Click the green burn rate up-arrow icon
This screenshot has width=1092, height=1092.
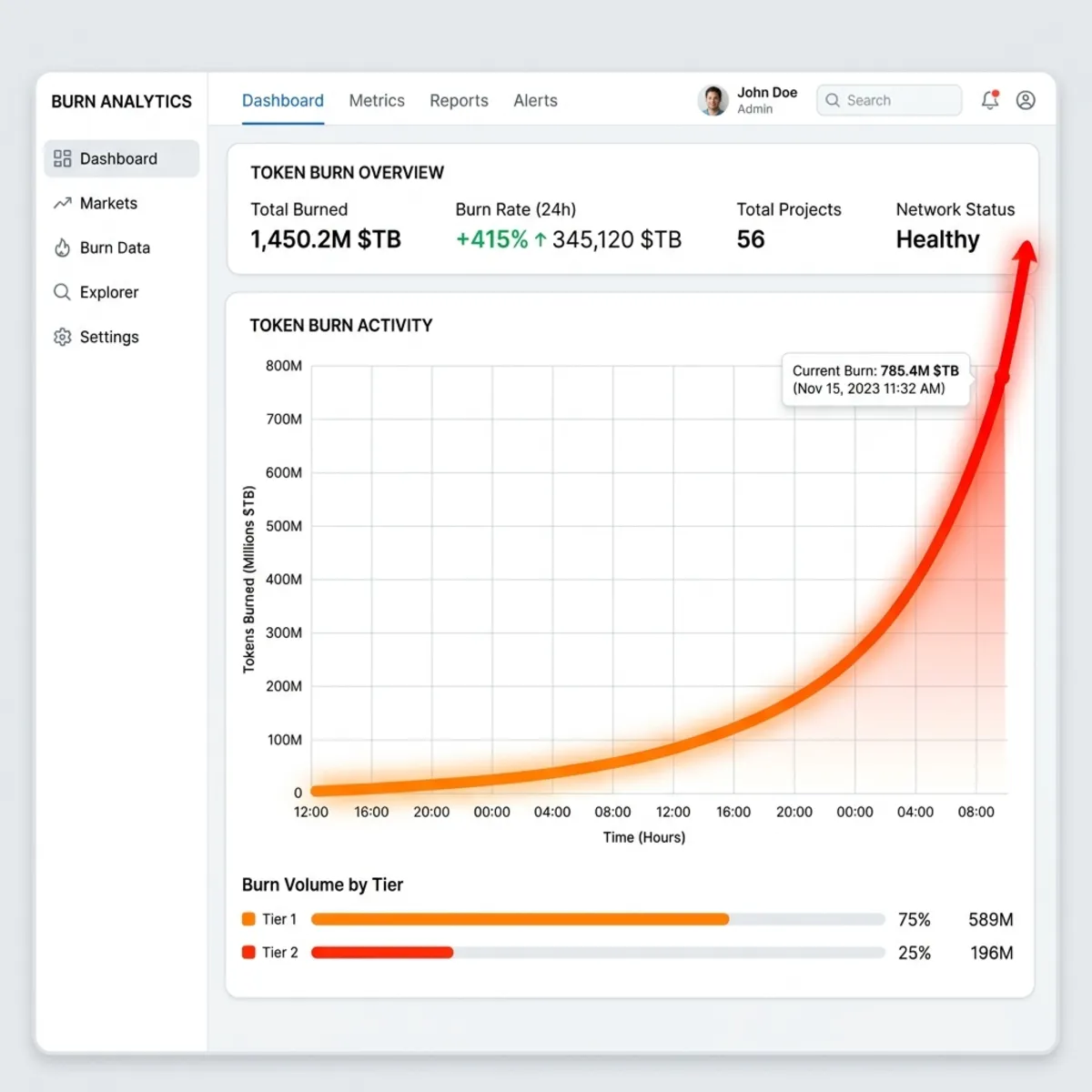coord(540,239)
